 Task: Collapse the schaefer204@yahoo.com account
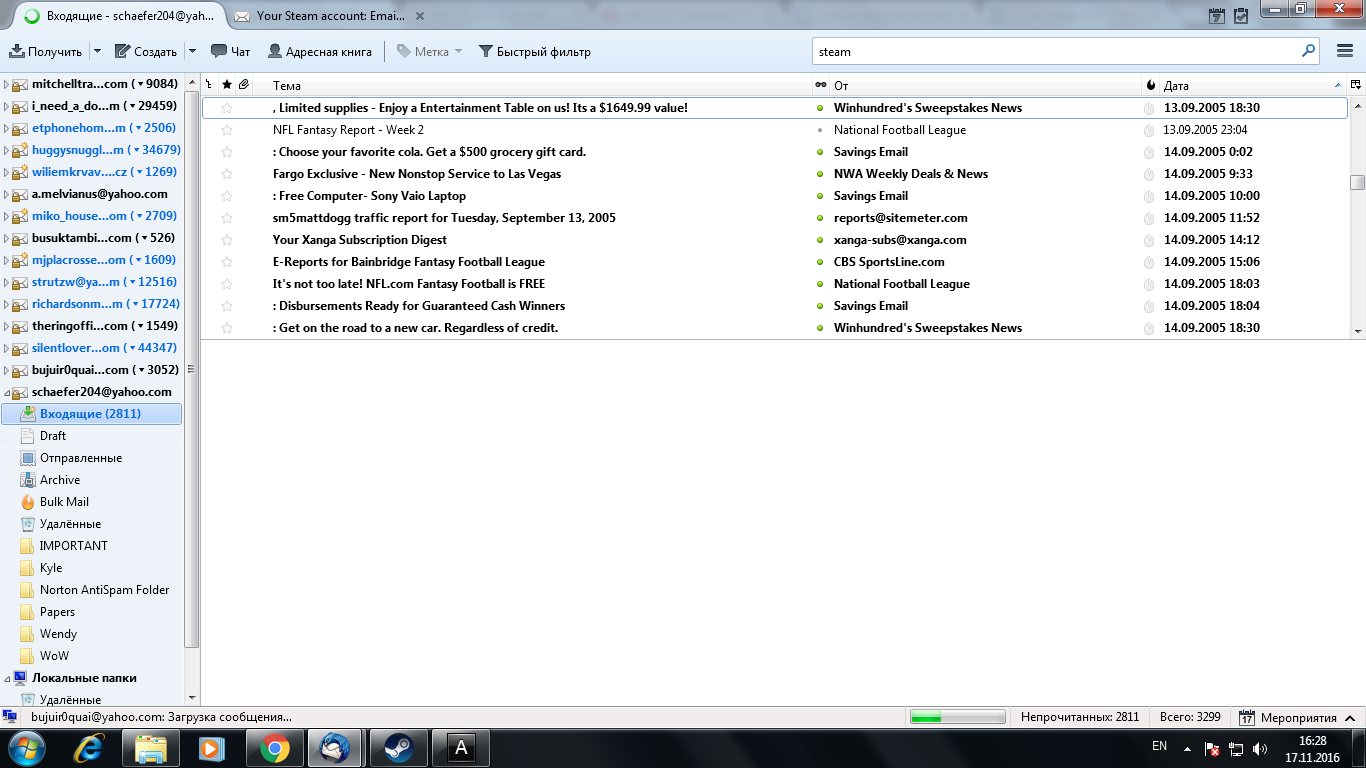point(6,392)
